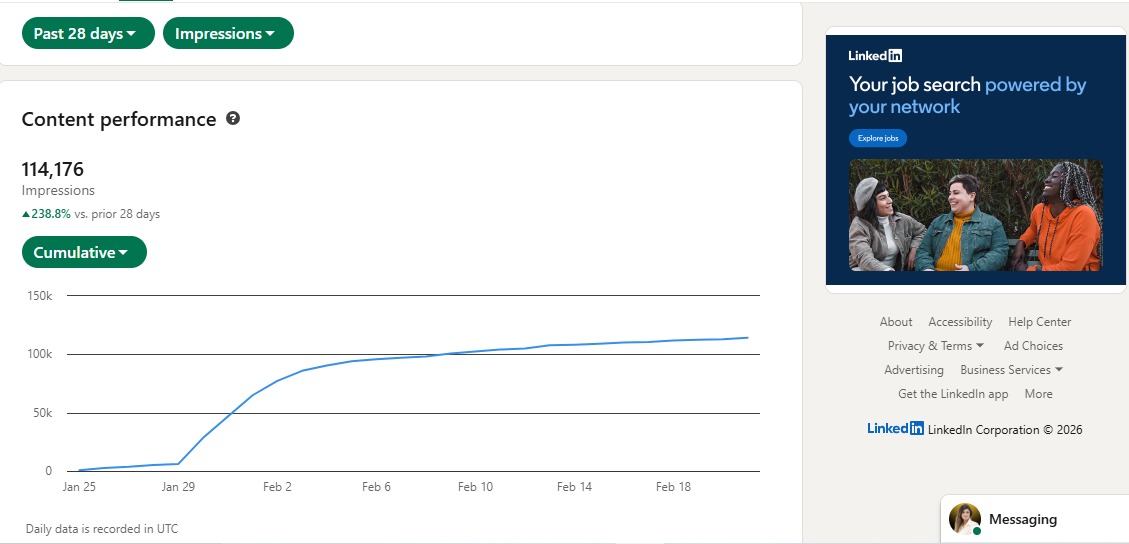The width and height of the screenshot is (1129, 544).
Task: Open the Messaging panel
Action: (1022, 519)
